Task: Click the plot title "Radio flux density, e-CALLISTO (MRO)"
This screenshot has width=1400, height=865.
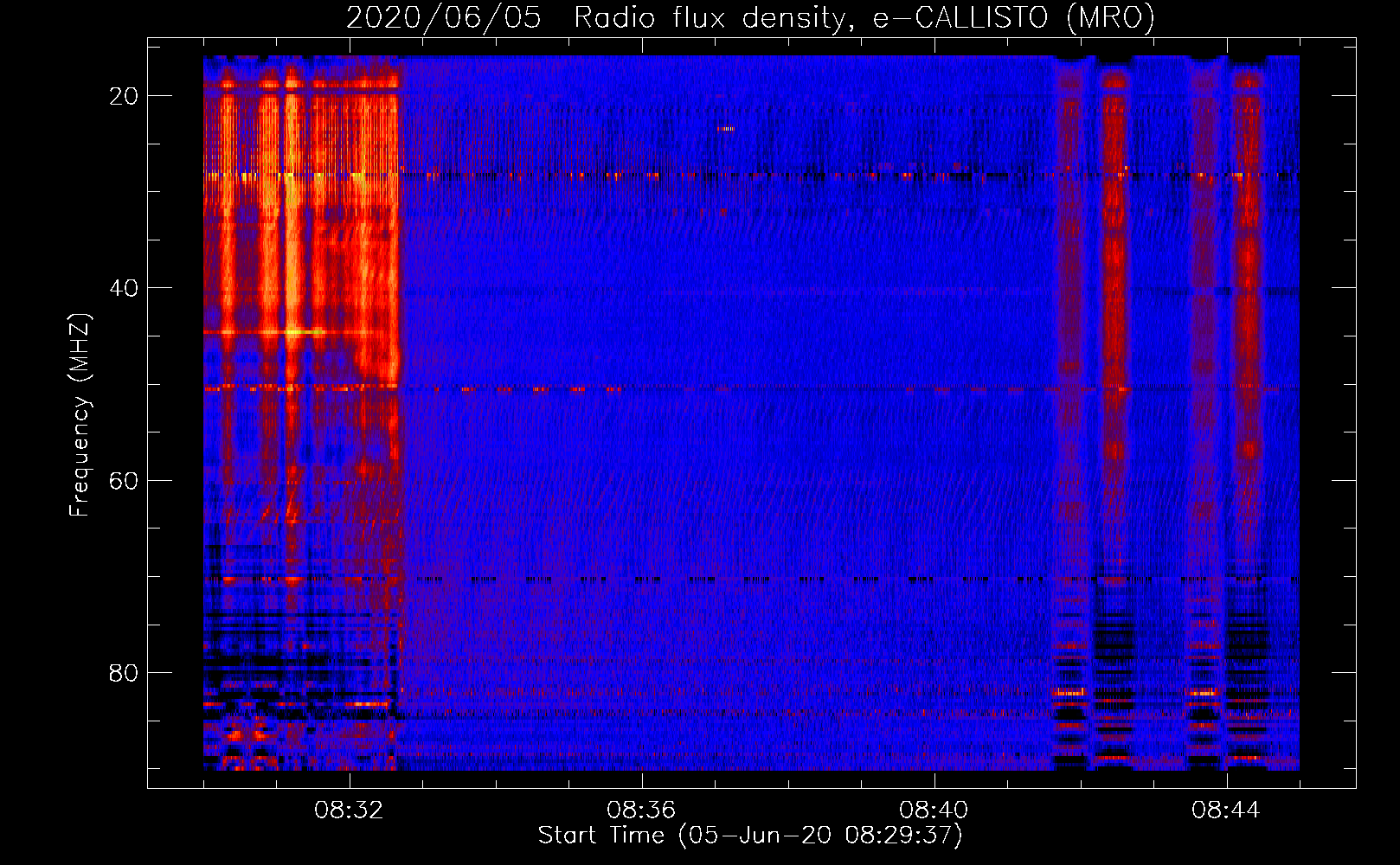Action: tap(864, 17)
